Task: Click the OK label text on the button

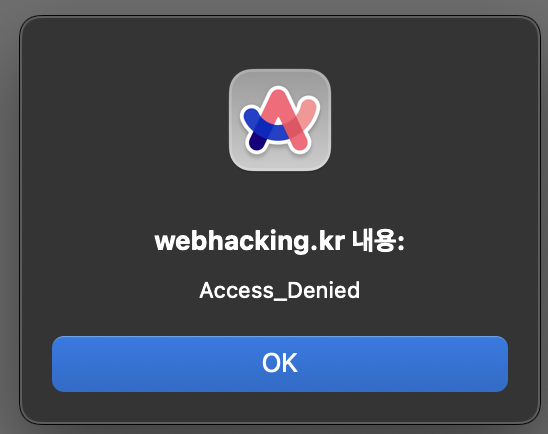Action: coord(280,363)
